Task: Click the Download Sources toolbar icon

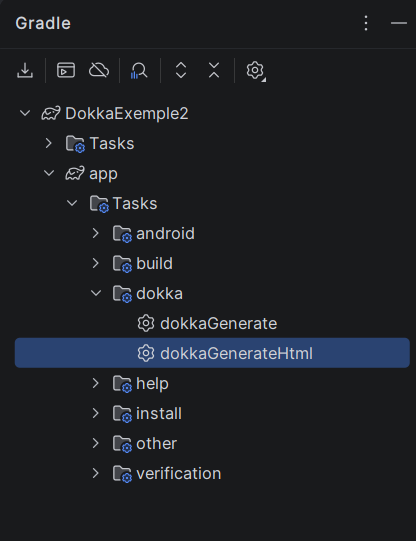Action: click(x=25, y=70)
